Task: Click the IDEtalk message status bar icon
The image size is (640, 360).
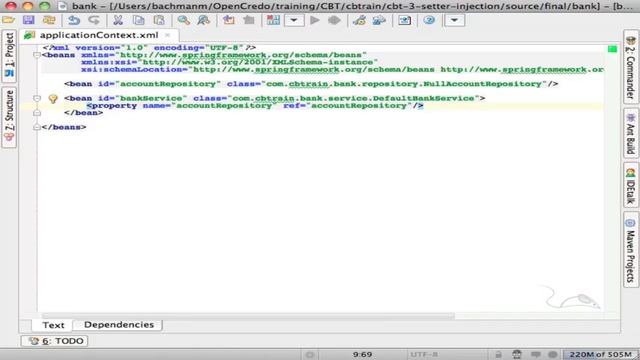Action: (536, 354)
